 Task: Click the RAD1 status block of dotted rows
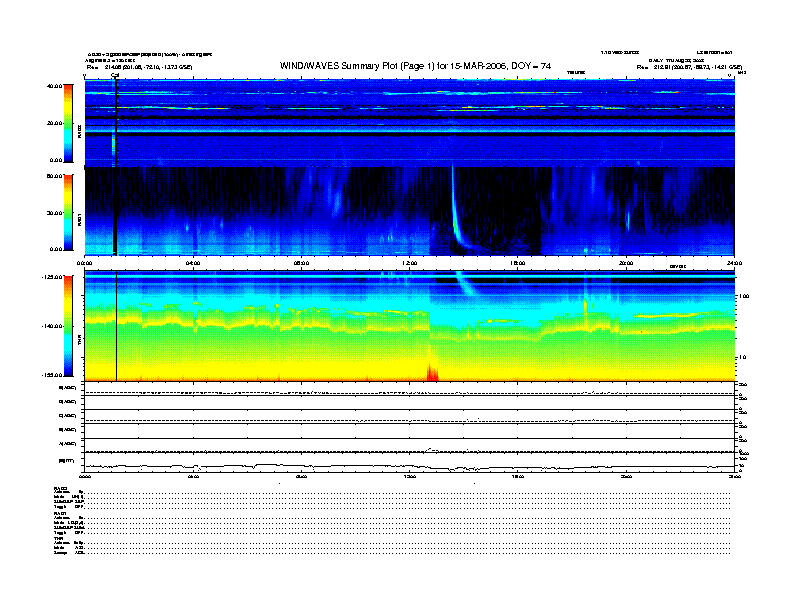coord(392,523)
